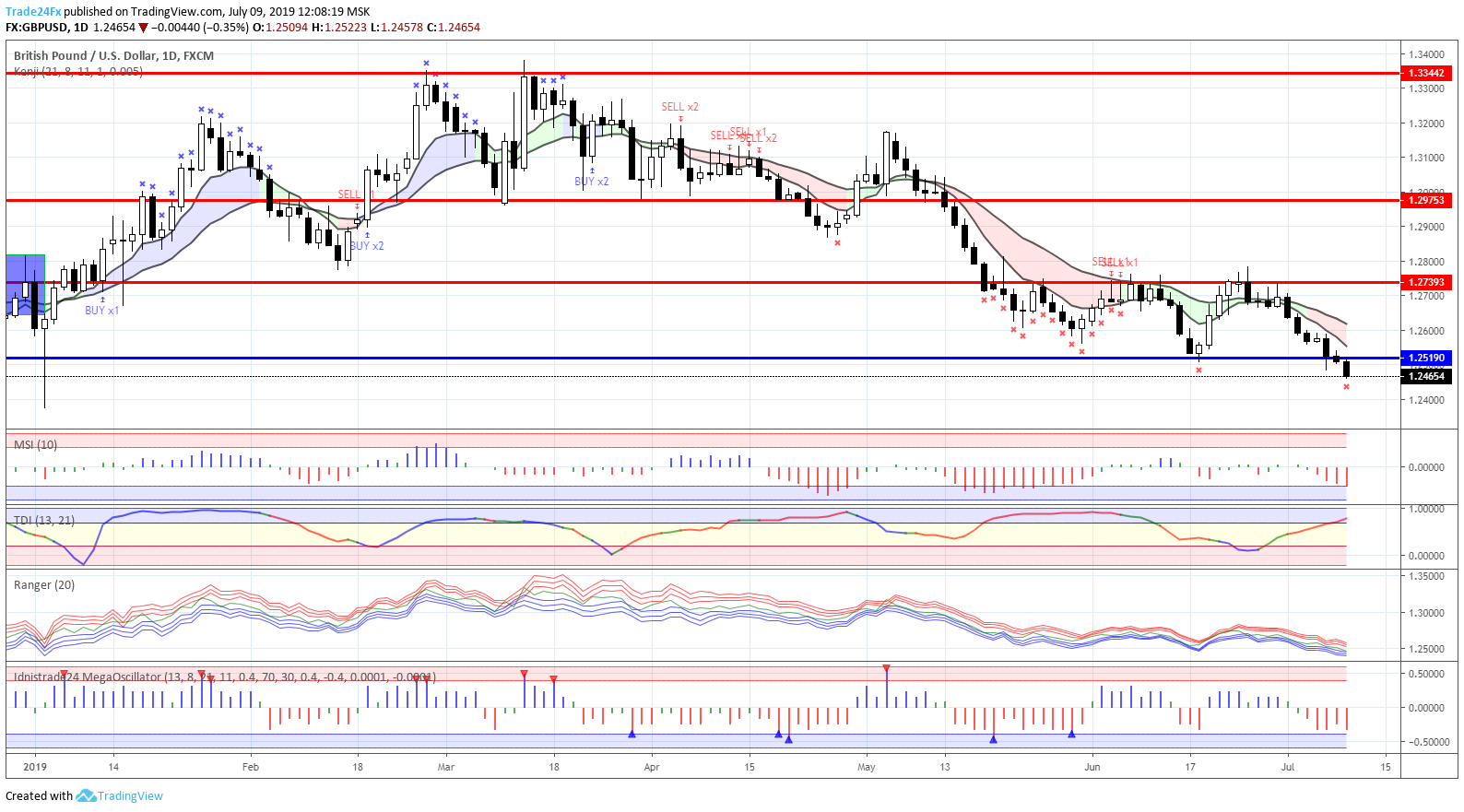Viewport: 1464px width, 812px height.
Task: Click the 2019 date axis label
Action: 35,767
